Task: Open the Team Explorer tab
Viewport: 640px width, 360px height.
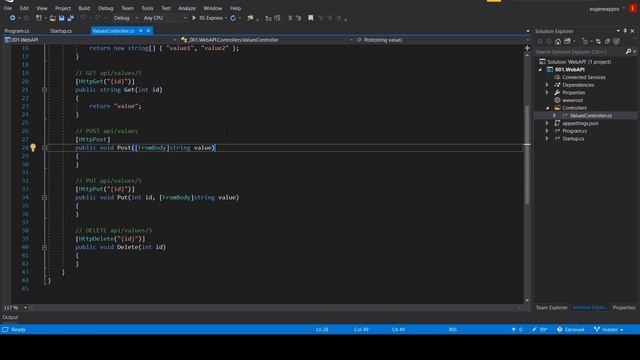Action: pyautogui.click(x=551, y=307)
